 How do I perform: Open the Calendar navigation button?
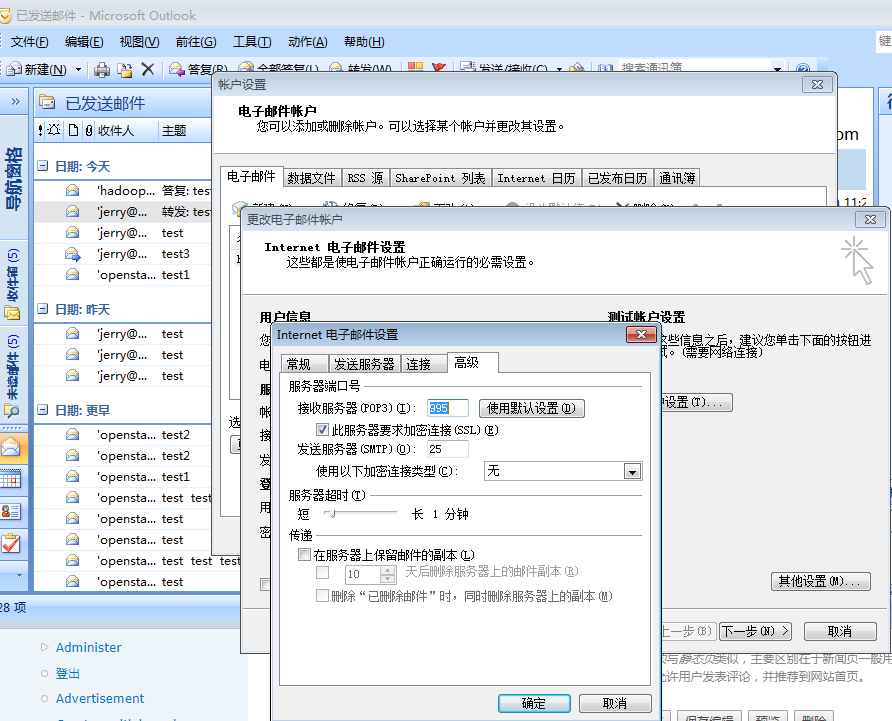click(11, 480)
